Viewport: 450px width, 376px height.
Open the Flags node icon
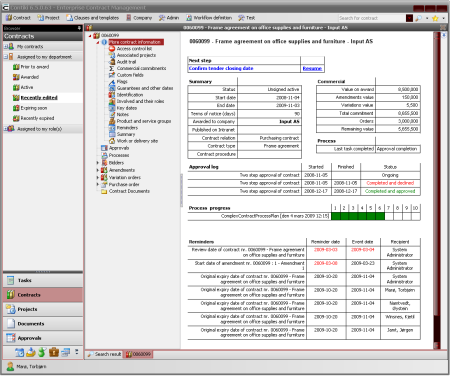[x=112, y=82]
